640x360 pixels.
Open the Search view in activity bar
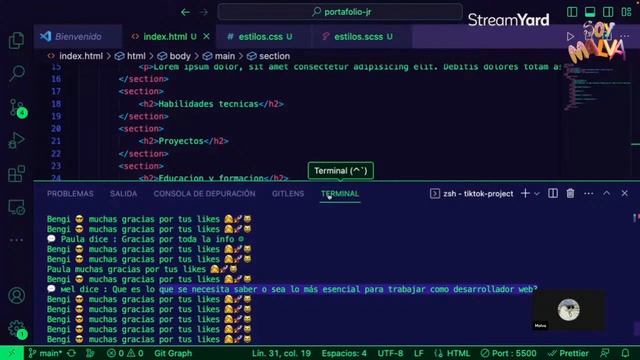point(16,73)
